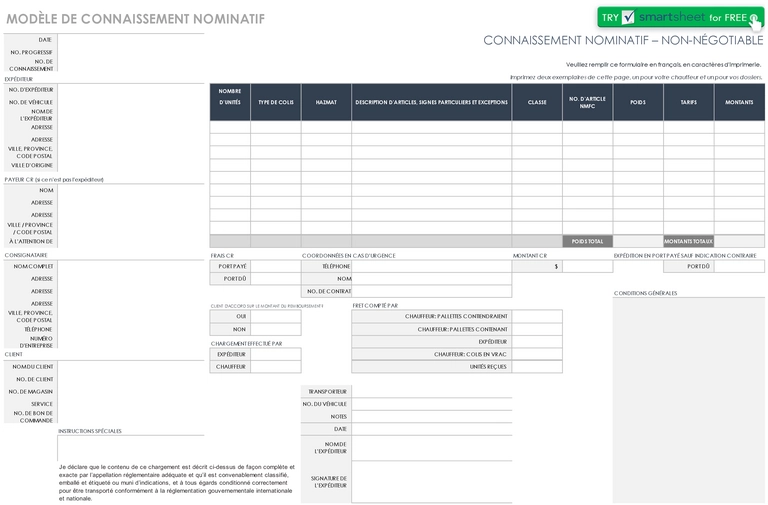Screen dimensions: 768x505
Task: Click the Try Smartsheet for Free button
Action: [x=680, y=17]
